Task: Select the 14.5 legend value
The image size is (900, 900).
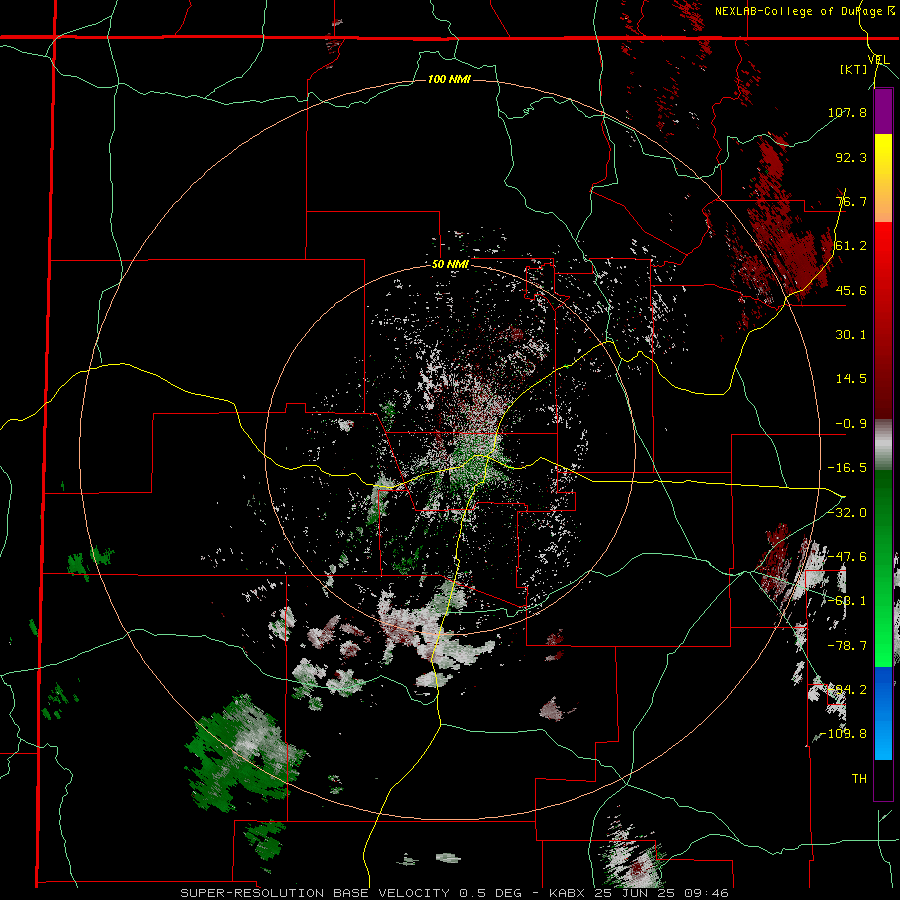Action: tap(851, 379)
